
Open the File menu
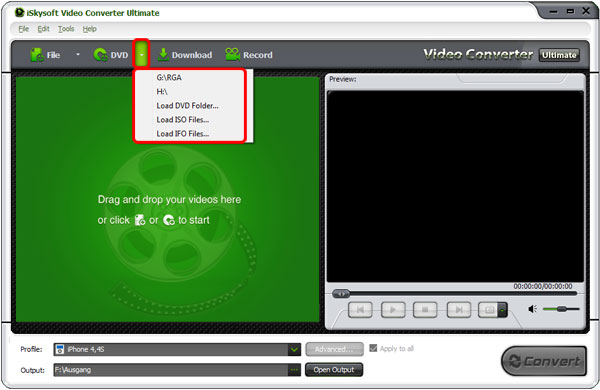pyautogui.click(x=24, y=29)
